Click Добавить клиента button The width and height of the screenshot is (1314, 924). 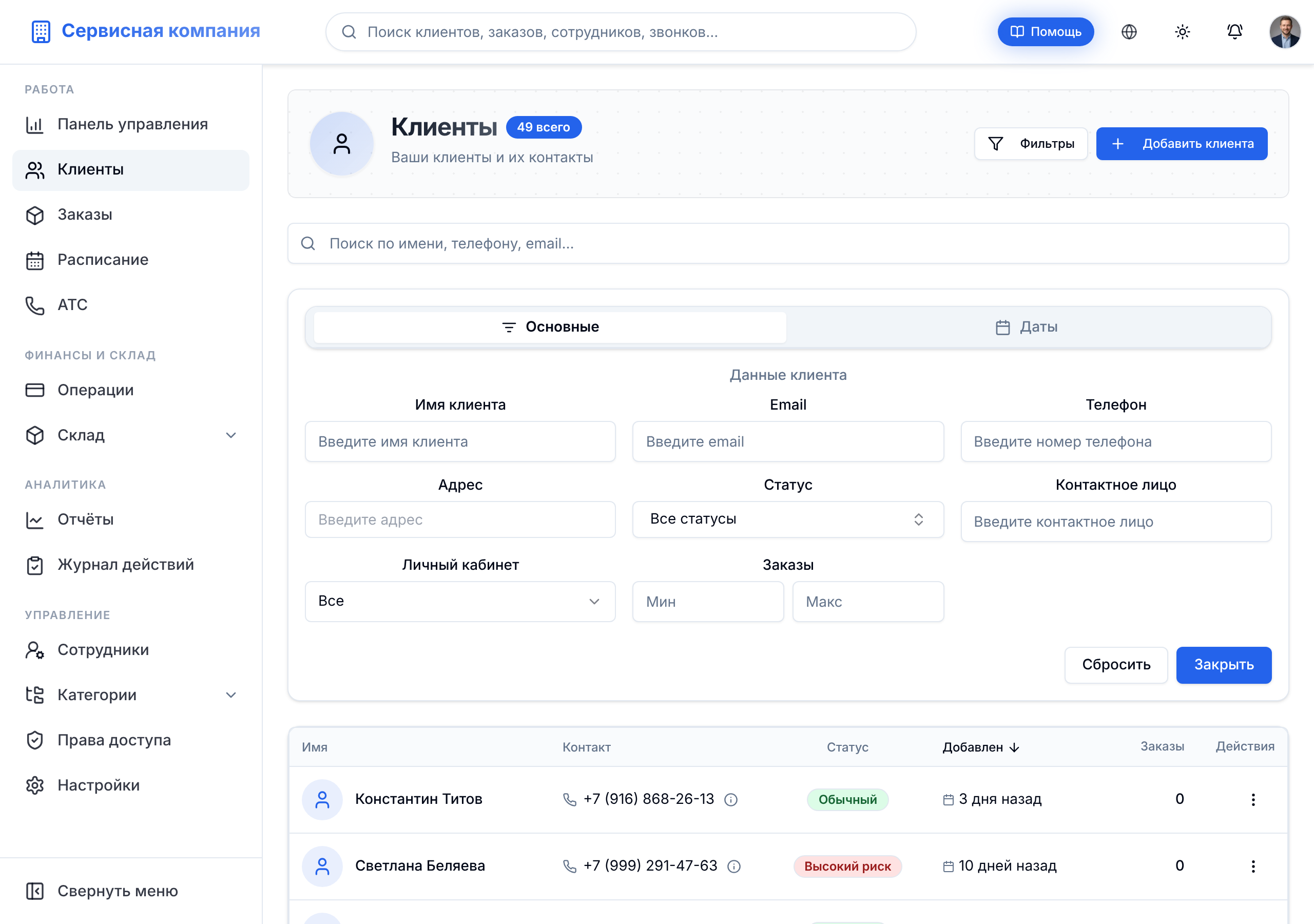point(1181,144)
